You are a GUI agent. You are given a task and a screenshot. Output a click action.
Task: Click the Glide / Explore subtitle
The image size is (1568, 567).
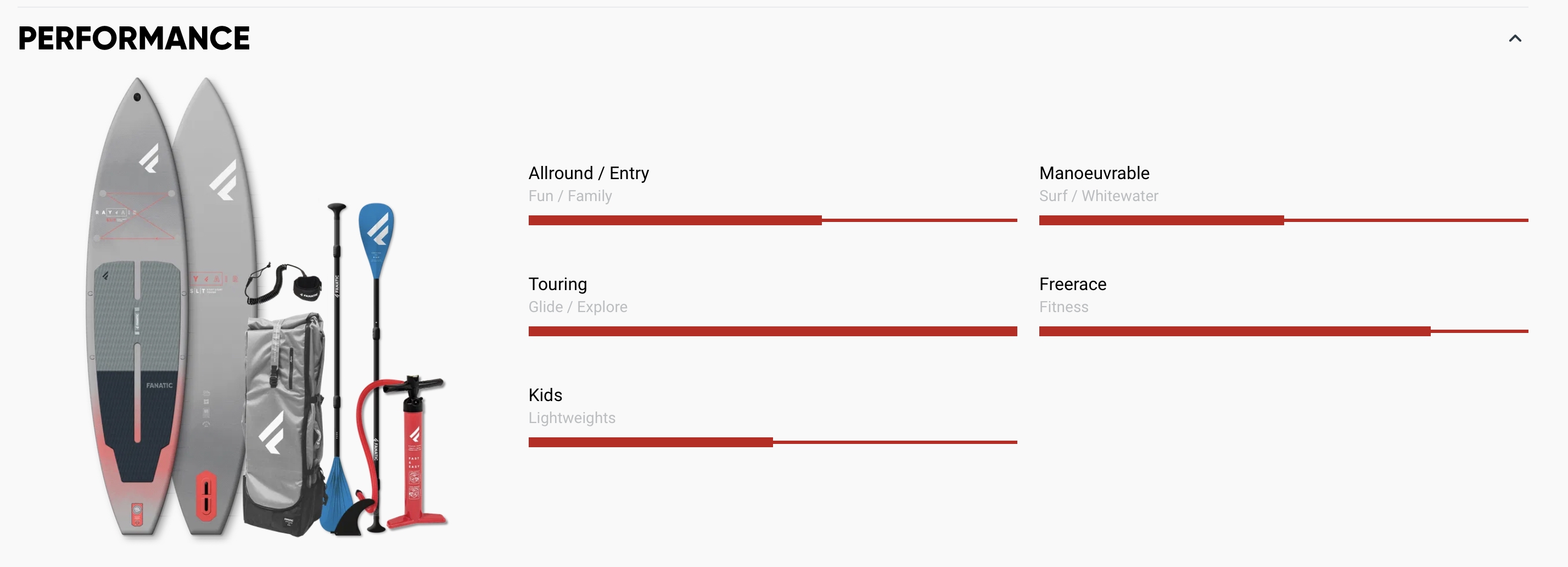click(x=578, y=307)
